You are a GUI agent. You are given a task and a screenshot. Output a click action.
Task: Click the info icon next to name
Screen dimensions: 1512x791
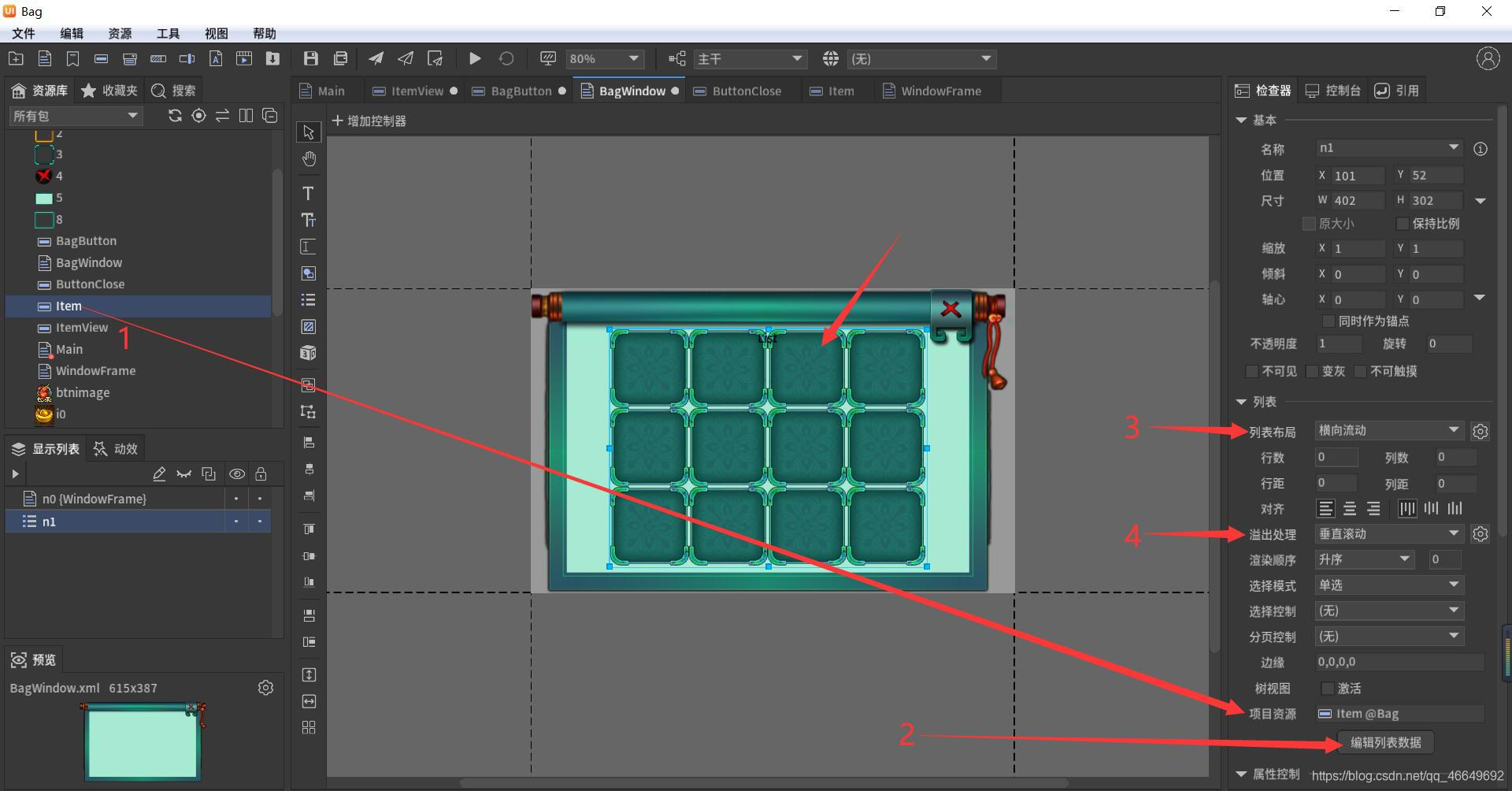click(x=1480, y=149)
